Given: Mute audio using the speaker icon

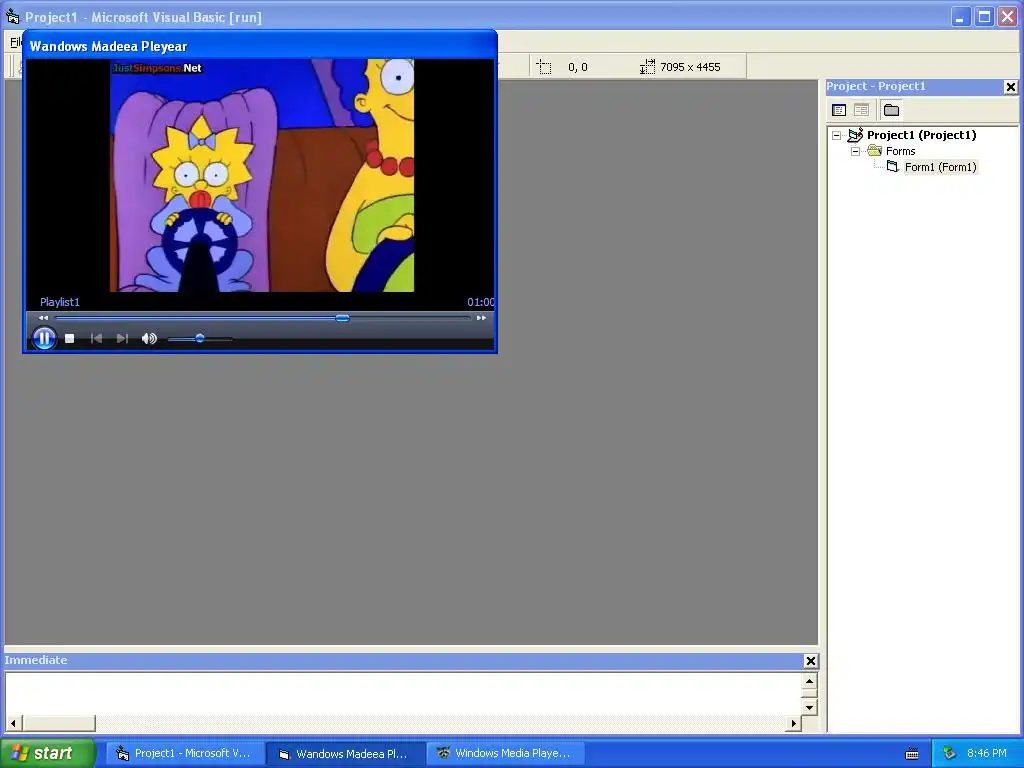Looking at the screenshot, I should coord(150,338).
